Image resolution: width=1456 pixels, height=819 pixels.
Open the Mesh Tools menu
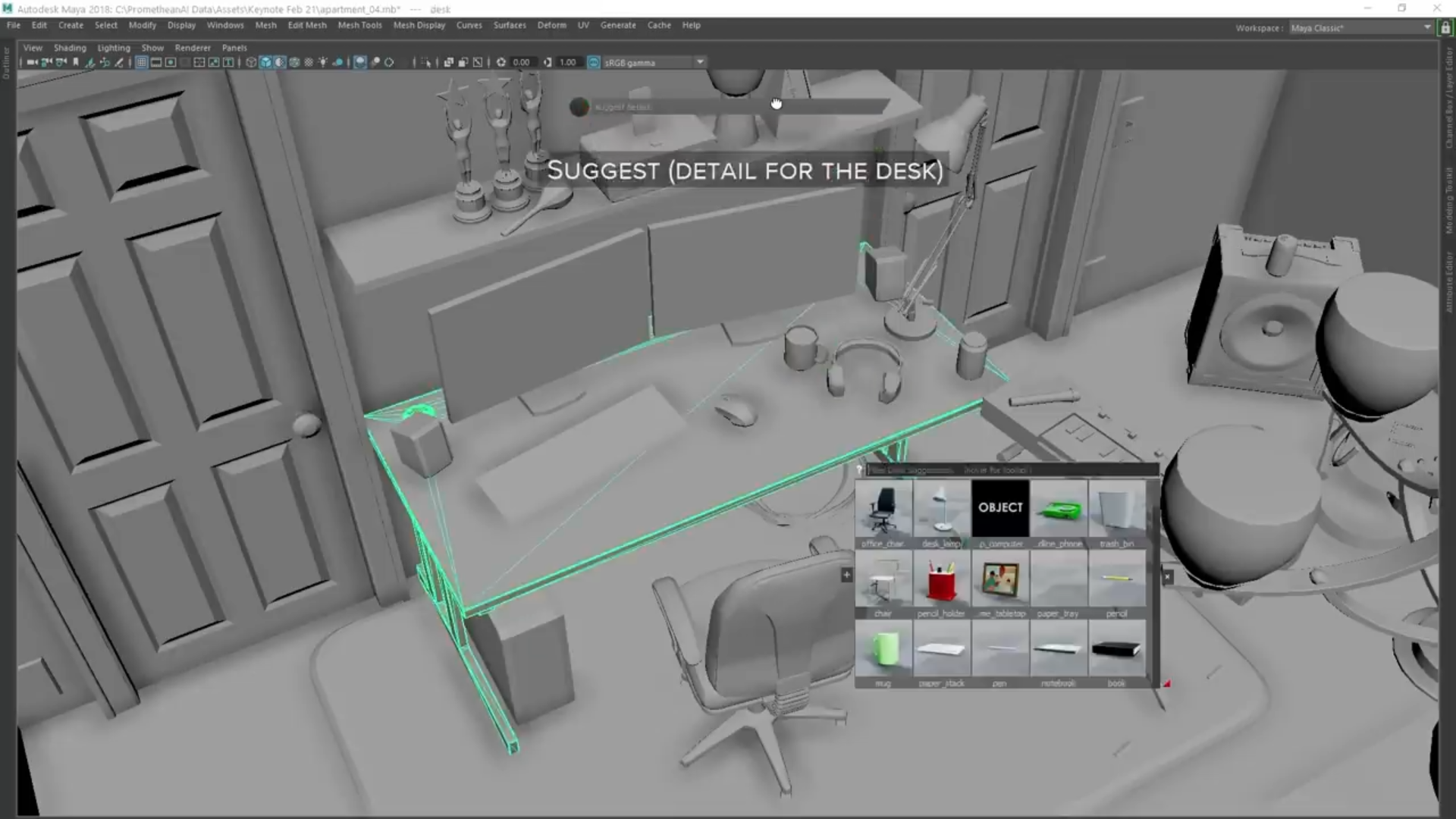coord(359,25)
